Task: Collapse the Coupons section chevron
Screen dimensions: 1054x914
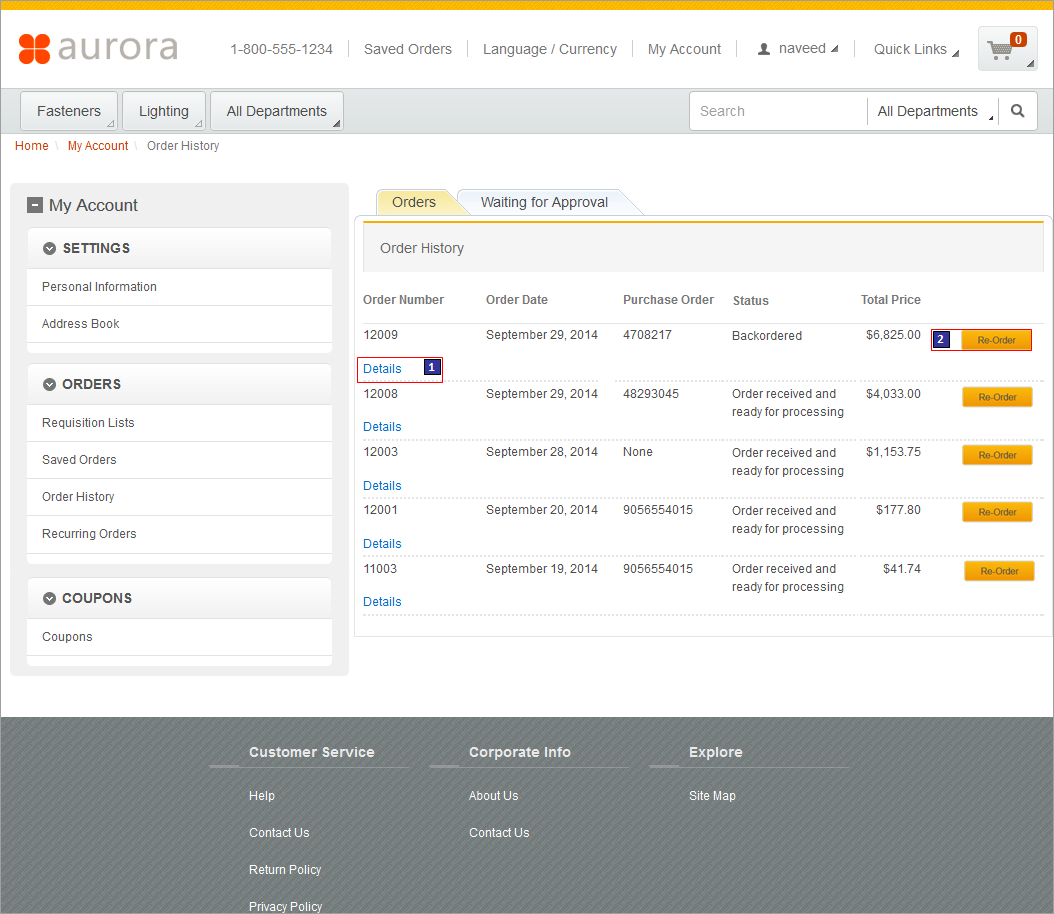Action: [49, 598]
